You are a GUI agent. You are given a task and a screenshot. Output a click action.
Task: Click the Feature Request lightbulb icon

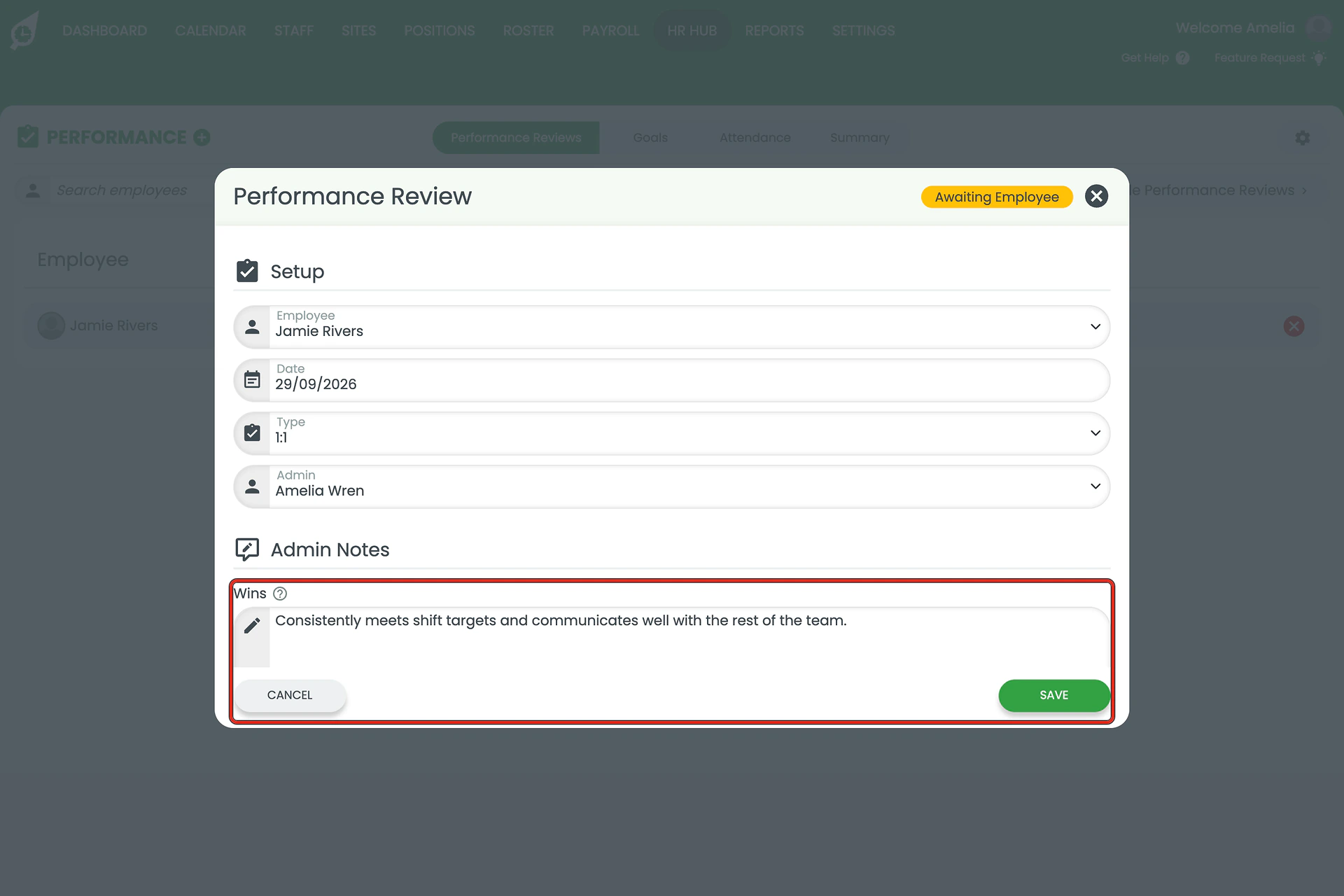click(x=1319, y=58)
